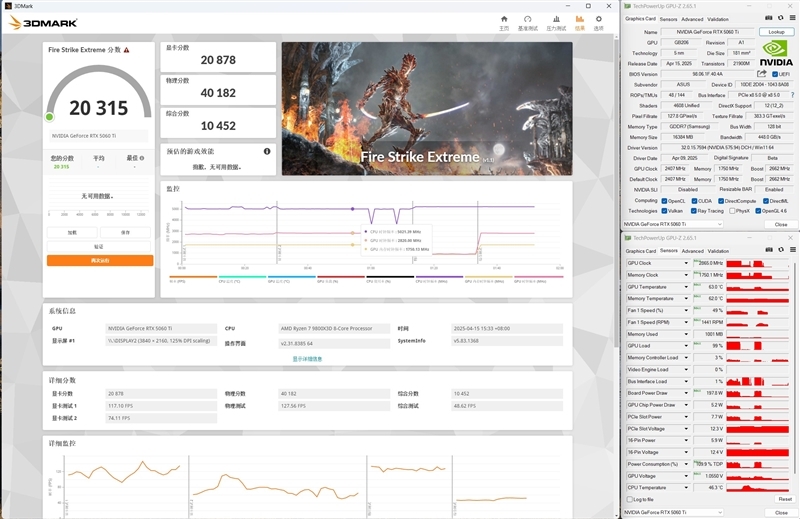800x519 pixels.
Task: Open the 3DMark options (选项) gear icon
Action: coord(598,22)
